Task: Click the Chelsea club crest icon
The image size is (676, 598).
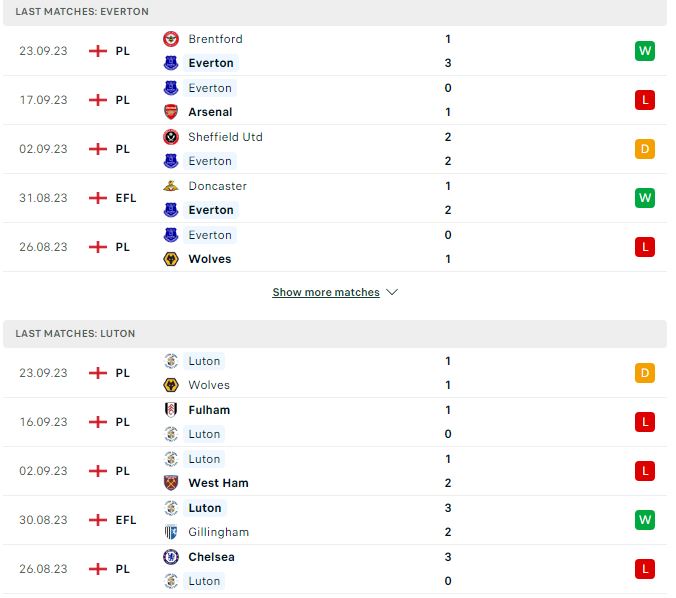Action: (171, 557)
